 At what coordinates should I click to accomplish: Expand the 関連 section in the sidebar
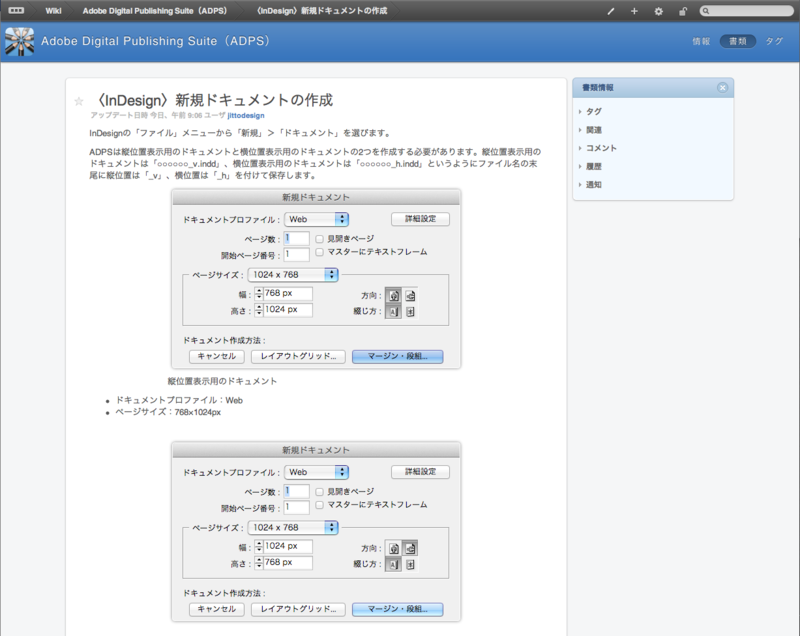click(591, 130)
